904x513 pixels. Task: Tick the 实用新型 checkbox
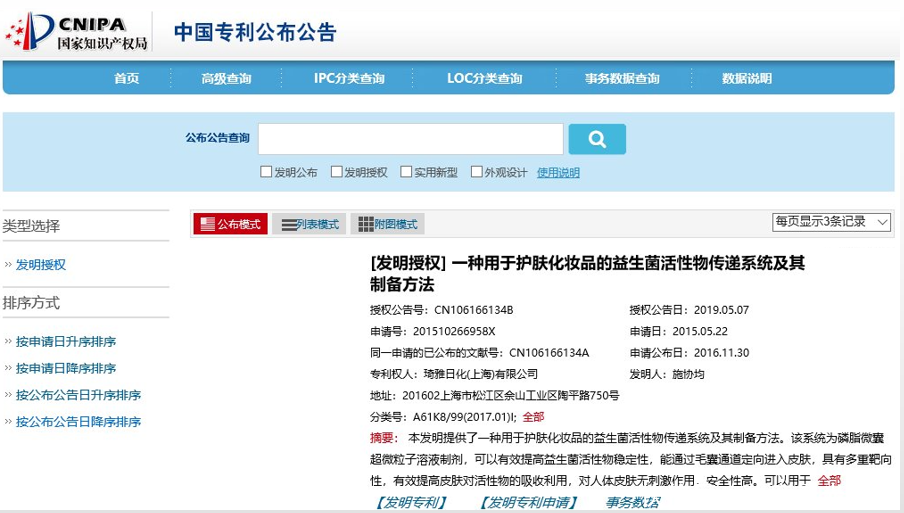pyautogui.click(x=406, y=172)
